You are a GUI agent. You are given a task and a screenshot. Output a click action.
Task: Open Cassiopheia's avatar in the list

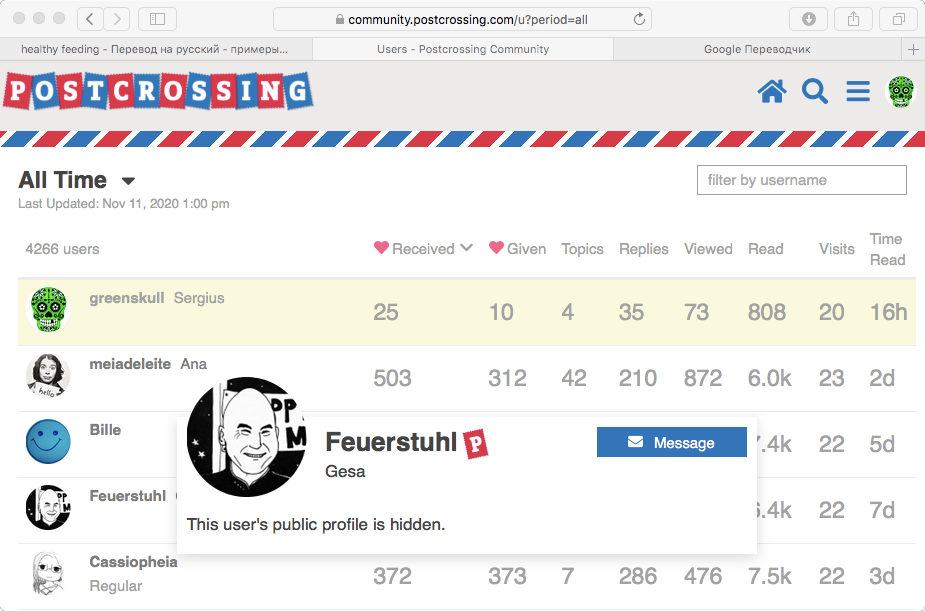(48, 574)
